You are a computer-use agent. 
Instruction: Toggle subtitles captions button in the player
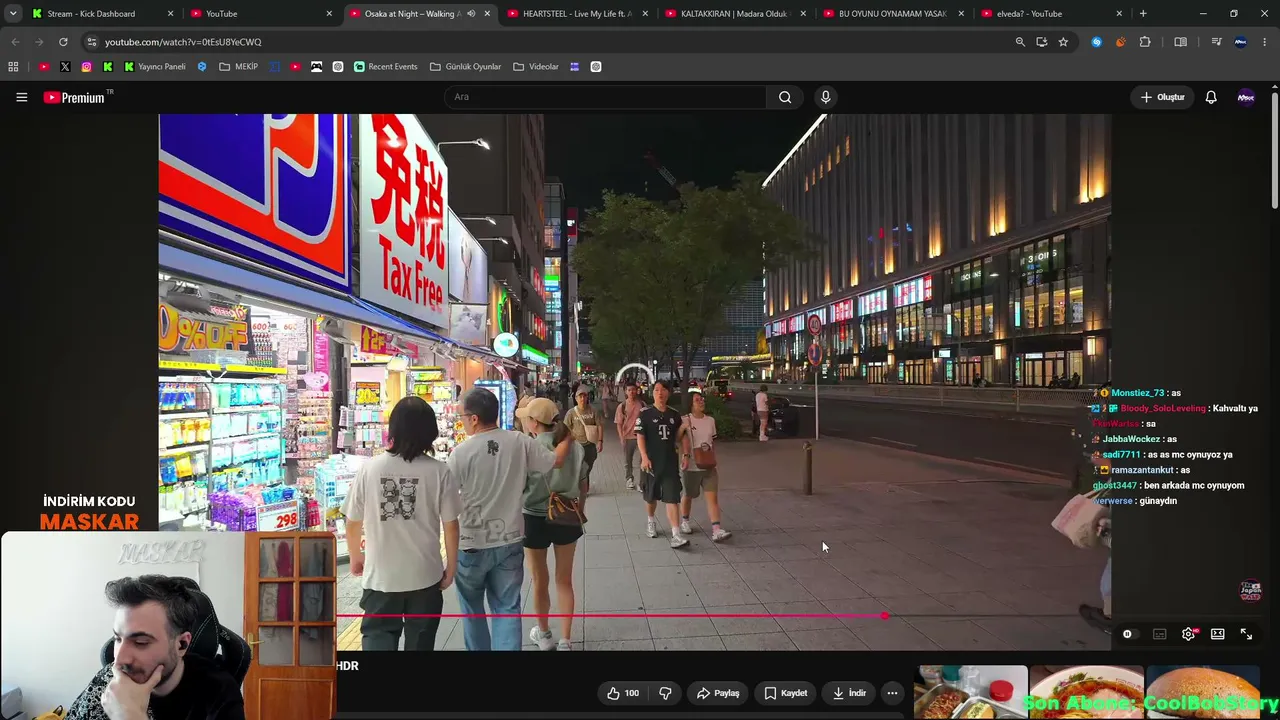[1159, 634]
